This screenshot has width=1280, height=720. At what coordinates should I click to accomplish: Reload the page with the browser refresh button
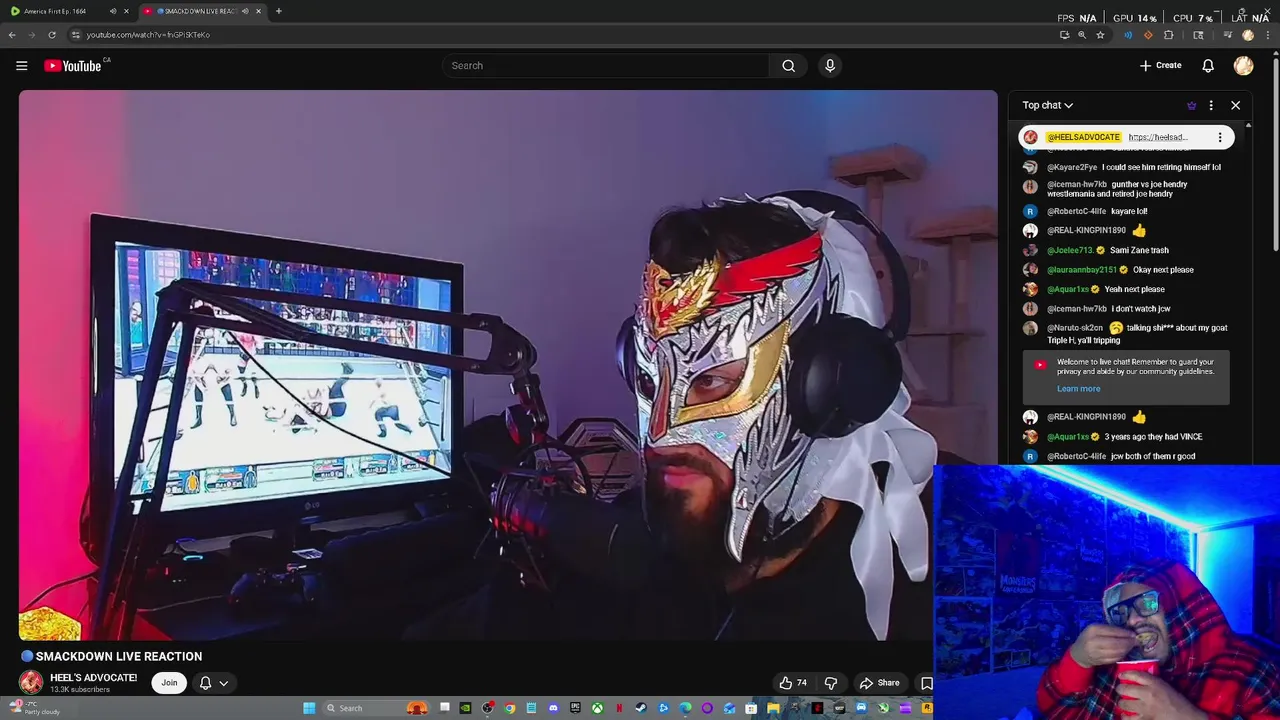coord(52,35)
